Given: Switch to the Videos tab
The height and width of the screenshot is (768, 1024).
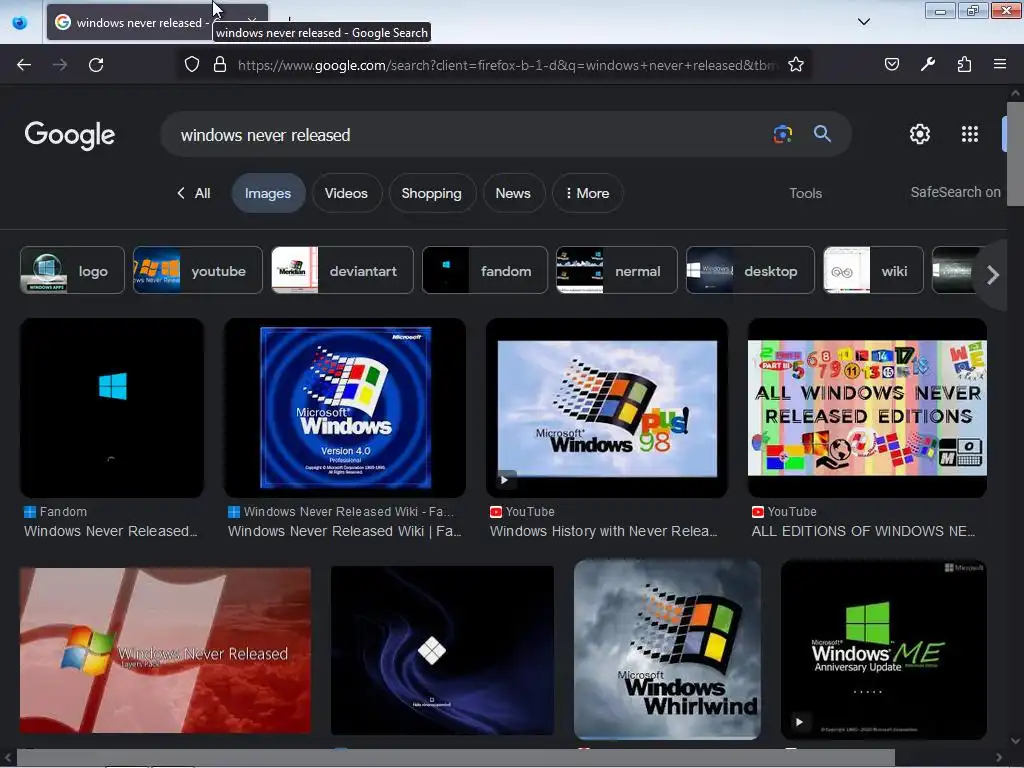Looking at the screenshot, I should 346,193.
